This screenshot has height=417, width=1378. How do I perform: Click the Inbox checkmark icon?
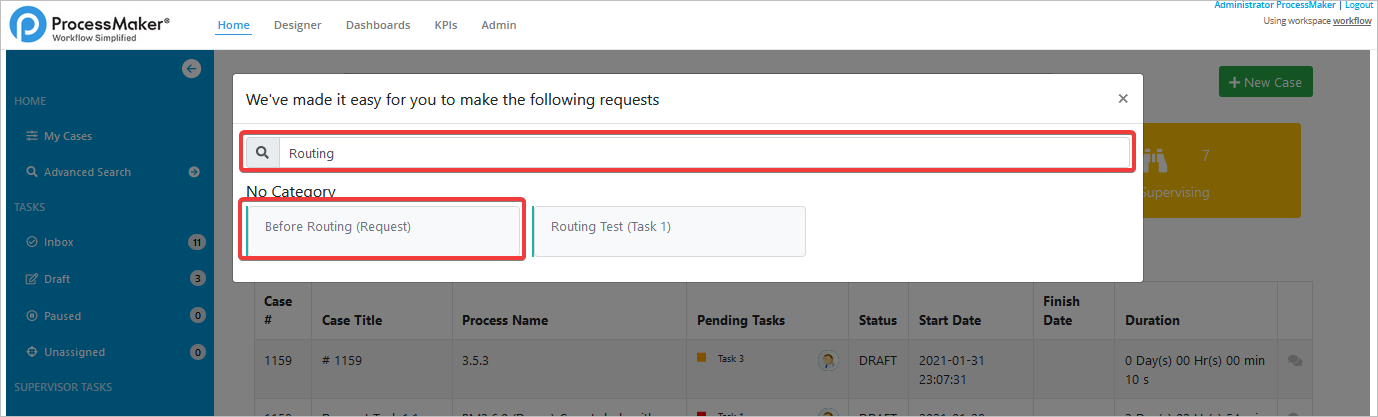(x=32, y=242)
